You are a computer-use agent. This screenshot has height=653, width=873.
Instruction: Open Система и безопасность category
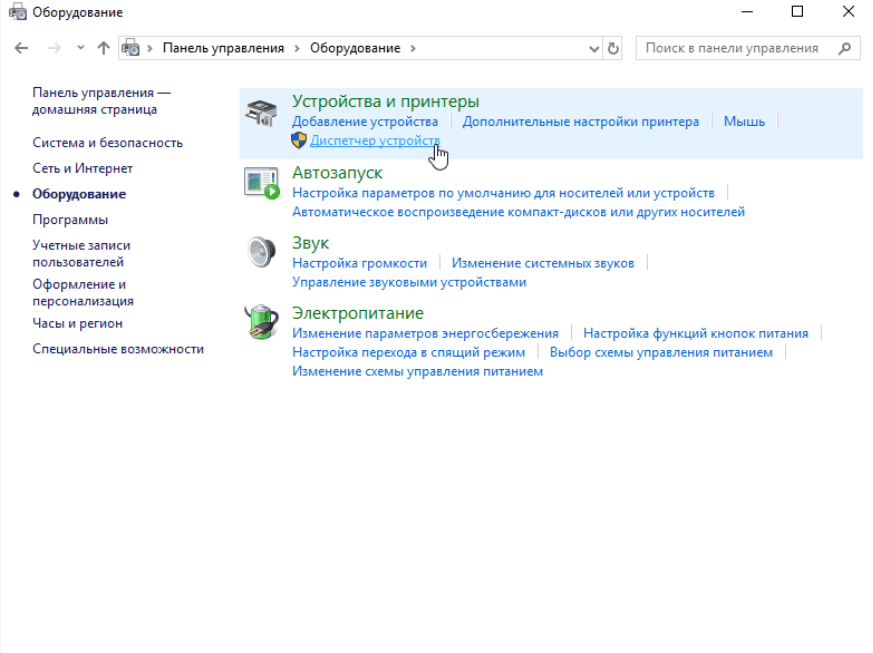tap(107, 143)
